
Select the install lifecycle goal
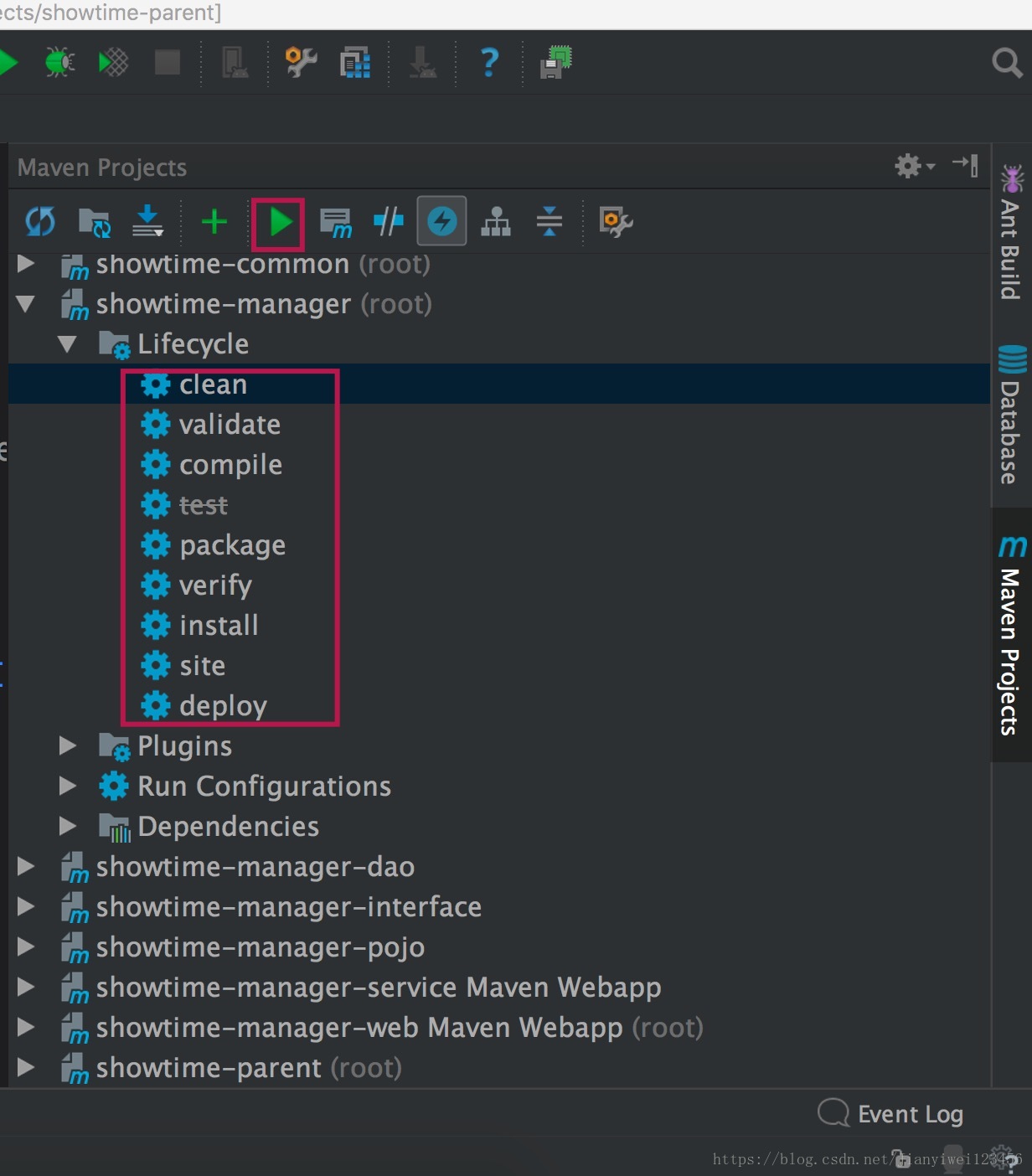[499, 626]
